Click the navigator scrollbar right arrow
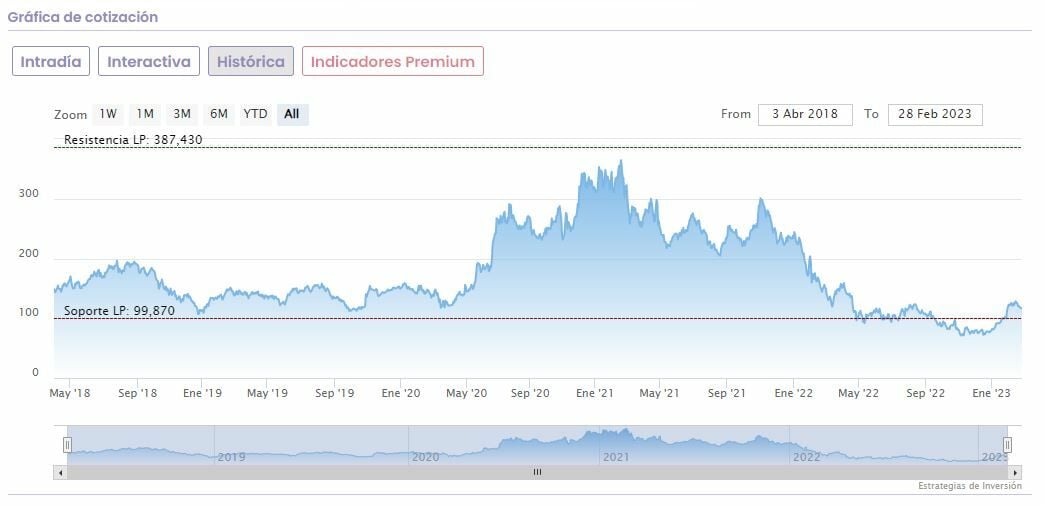Viewport: 1045px width, 505px height. tap(1015, 472)
